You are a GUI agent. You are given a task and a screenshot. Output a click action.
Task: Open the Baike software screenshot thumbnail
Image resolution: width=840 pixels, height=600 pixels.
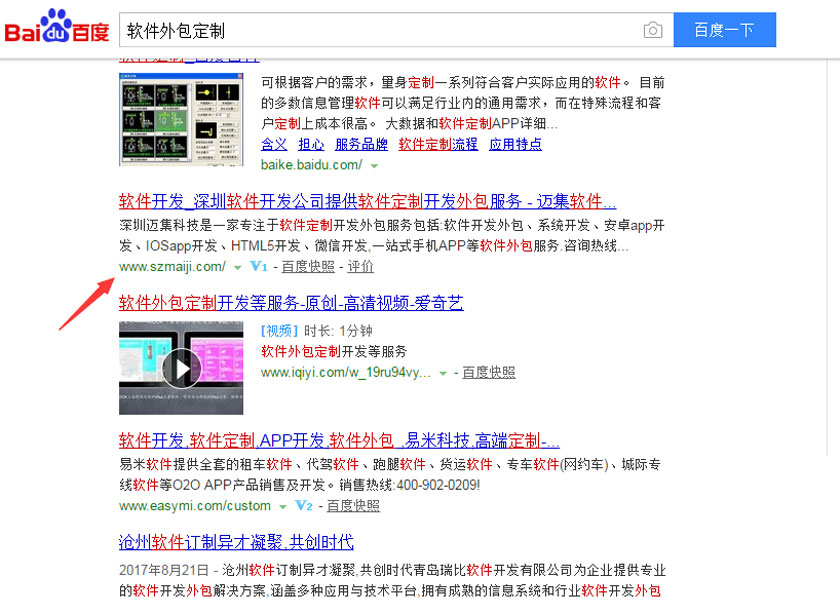tap(181, 119)
